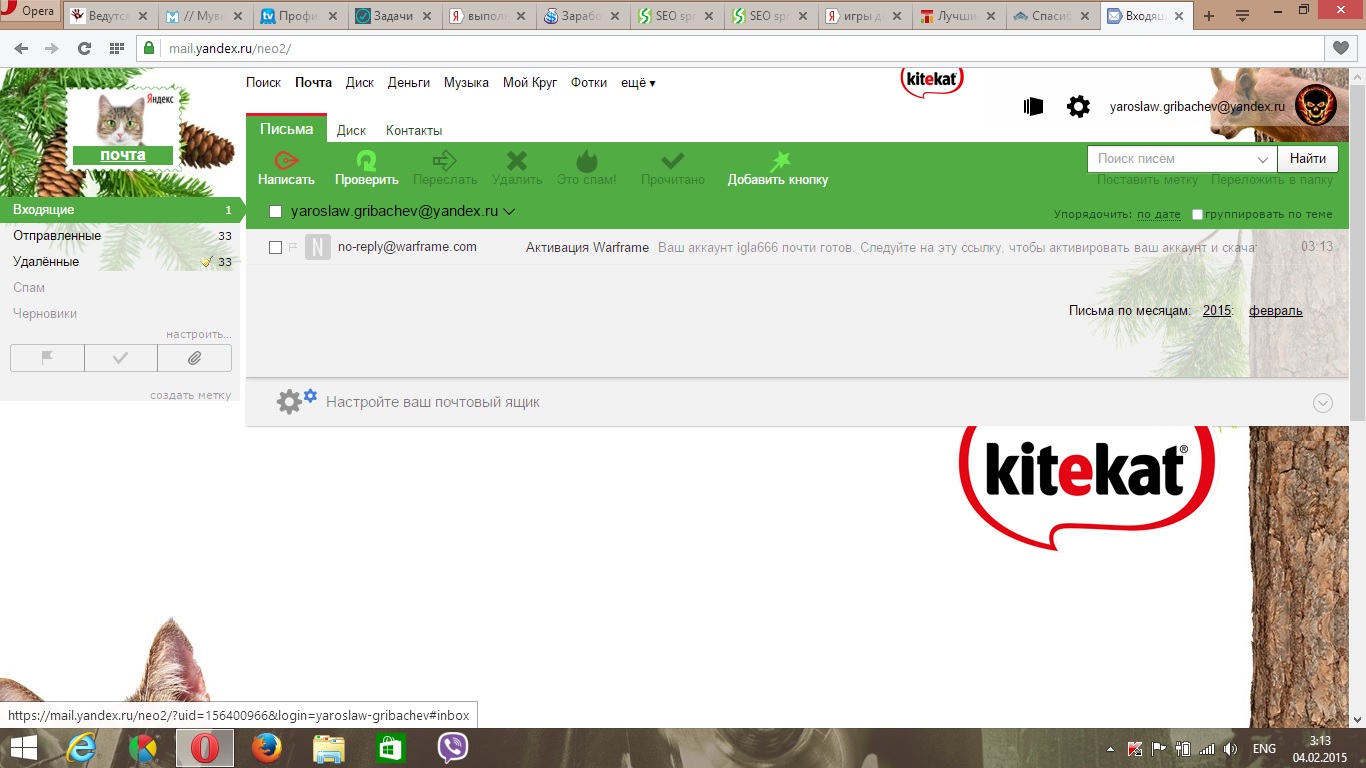Open the Яндекс Почта cat logo
The width and height of the screenshot is (1366, 768).
[122, 130]
